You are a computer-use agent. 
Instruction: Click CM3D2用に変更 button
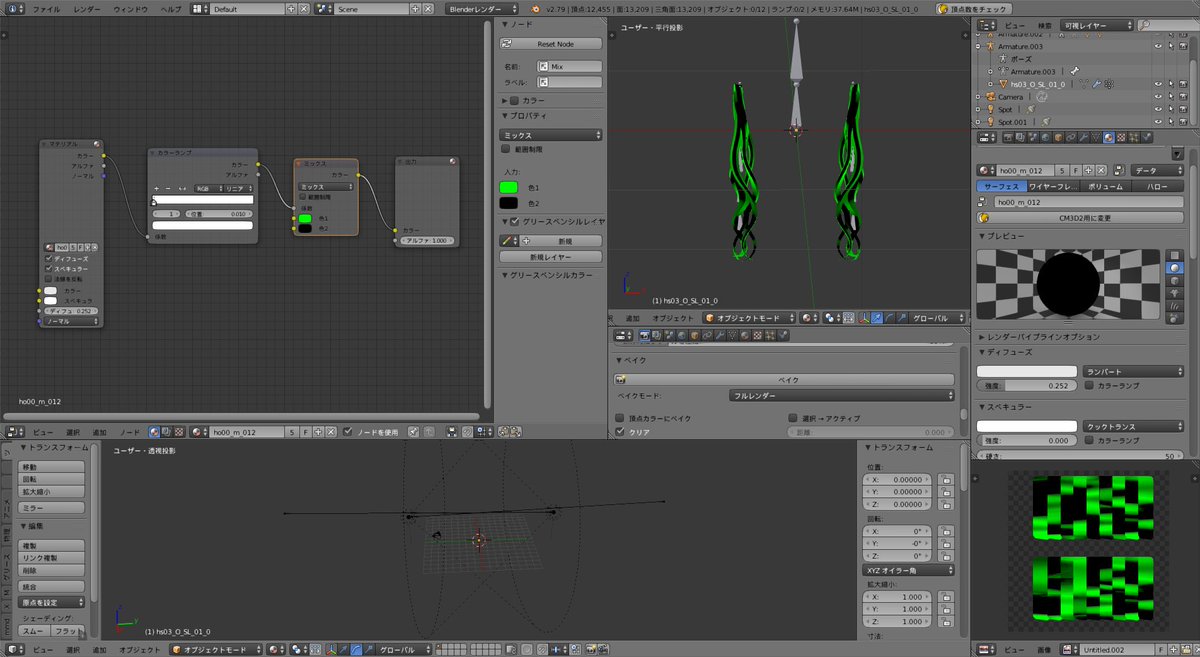click(1080, 217)
